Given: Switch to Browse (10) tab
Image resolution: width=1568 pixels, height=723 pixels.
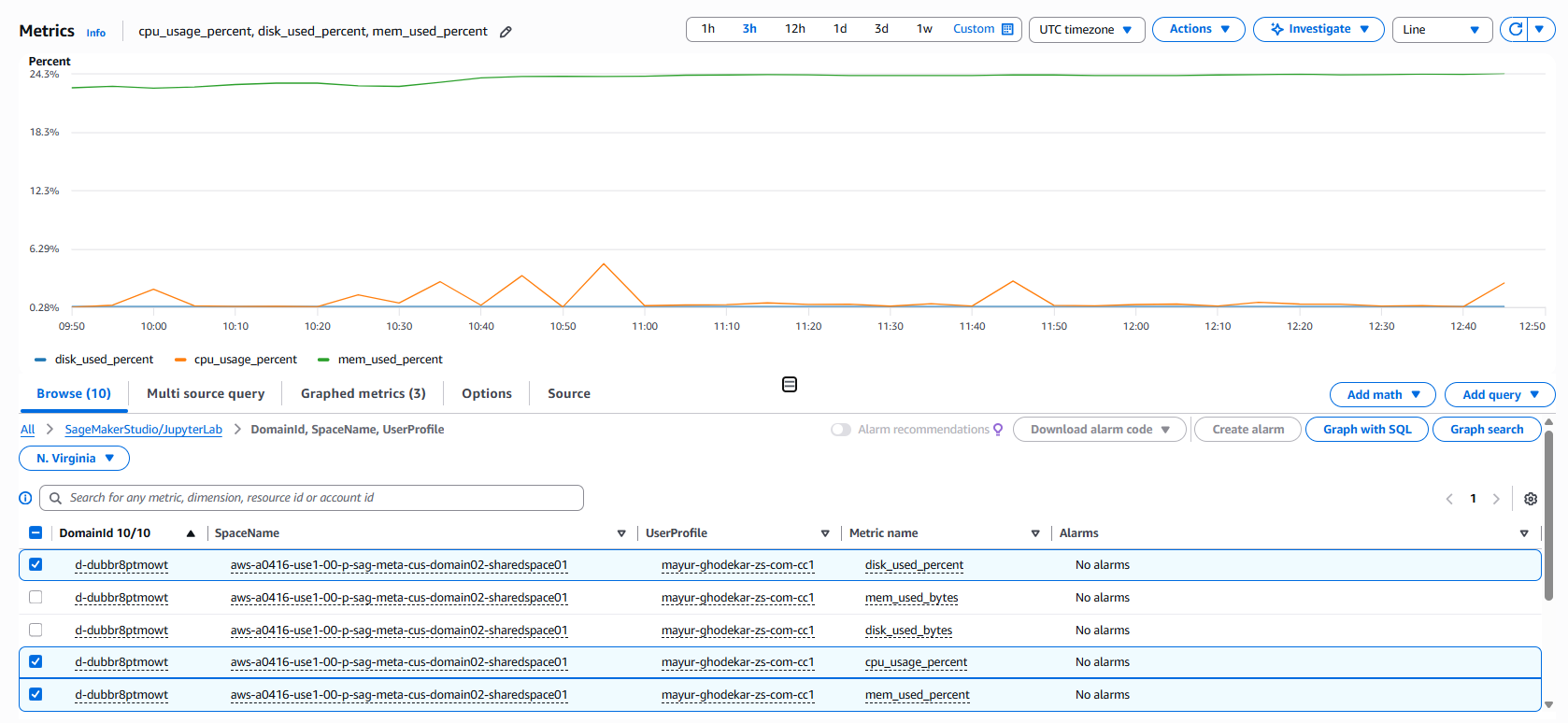Looking at the screenshot, I should (74, 394).
